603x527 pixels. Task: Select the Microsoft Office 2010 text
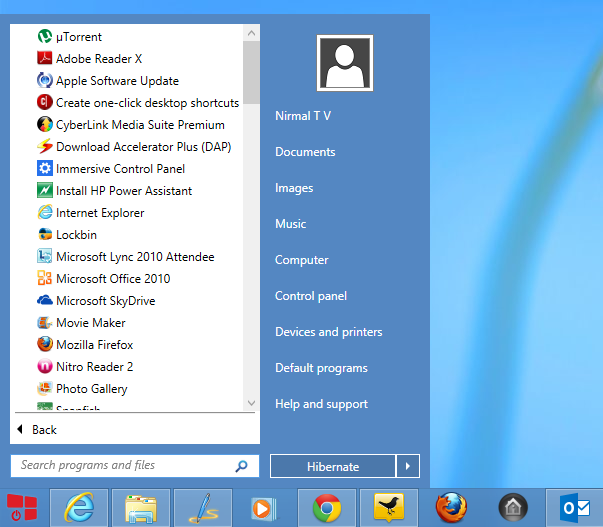point(113,279)
